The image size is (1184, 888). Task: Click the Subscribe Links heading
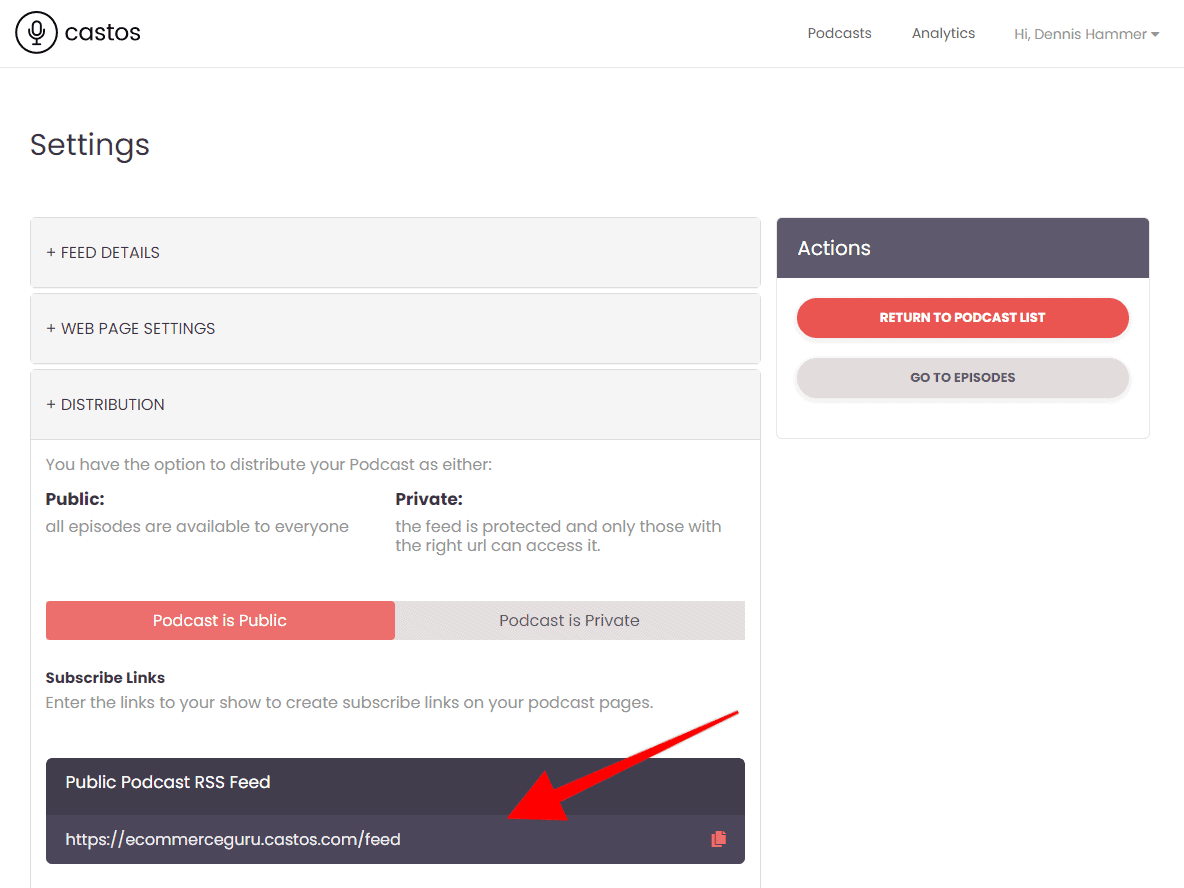click(105, 677)
